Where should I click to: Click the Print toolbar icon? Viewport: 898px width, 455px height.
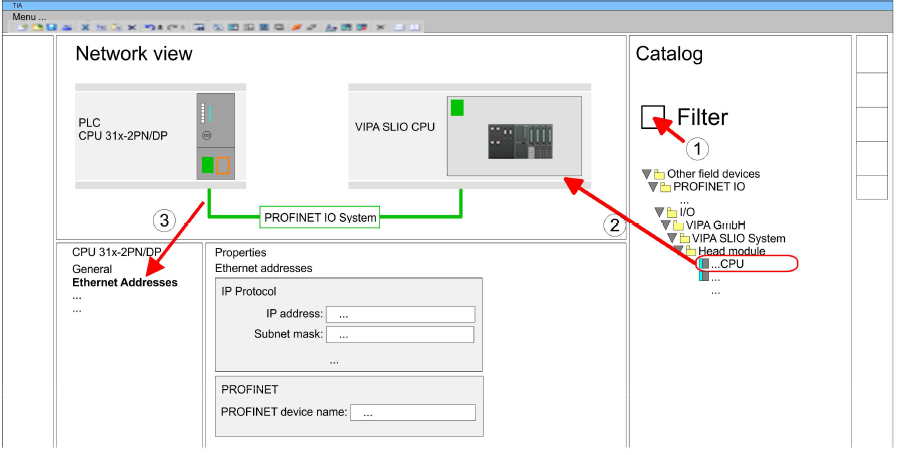67,27
